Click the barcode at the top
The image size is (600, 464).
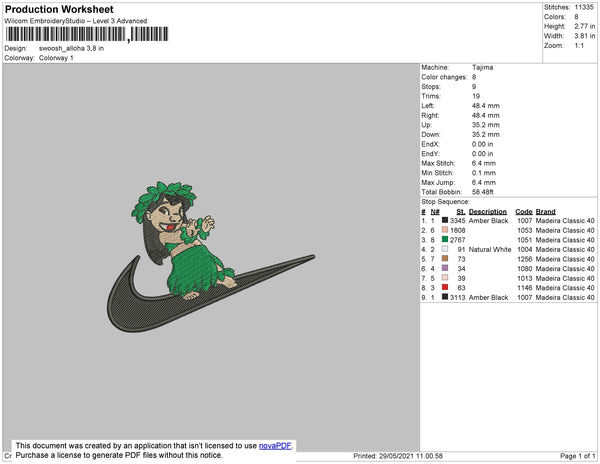coord(86,34)
